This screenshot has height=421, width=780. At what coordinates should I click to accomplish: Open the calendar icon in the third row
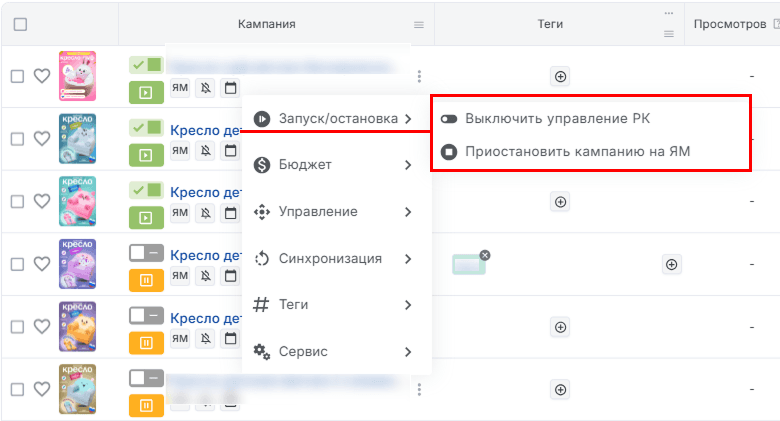[x=230, y=213]
